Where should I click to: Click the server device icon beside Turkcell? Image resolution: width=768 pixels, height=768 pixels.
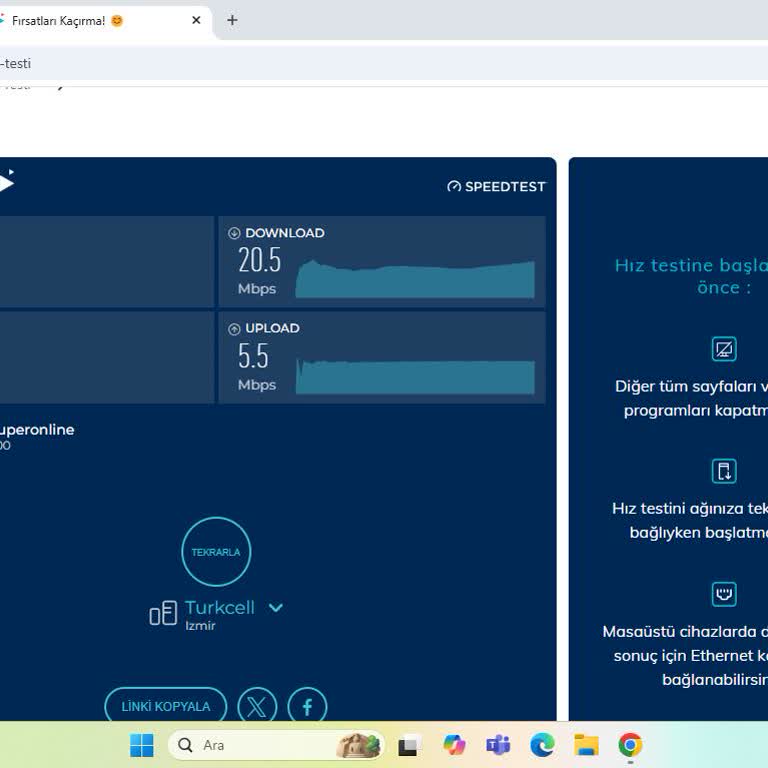163,614
